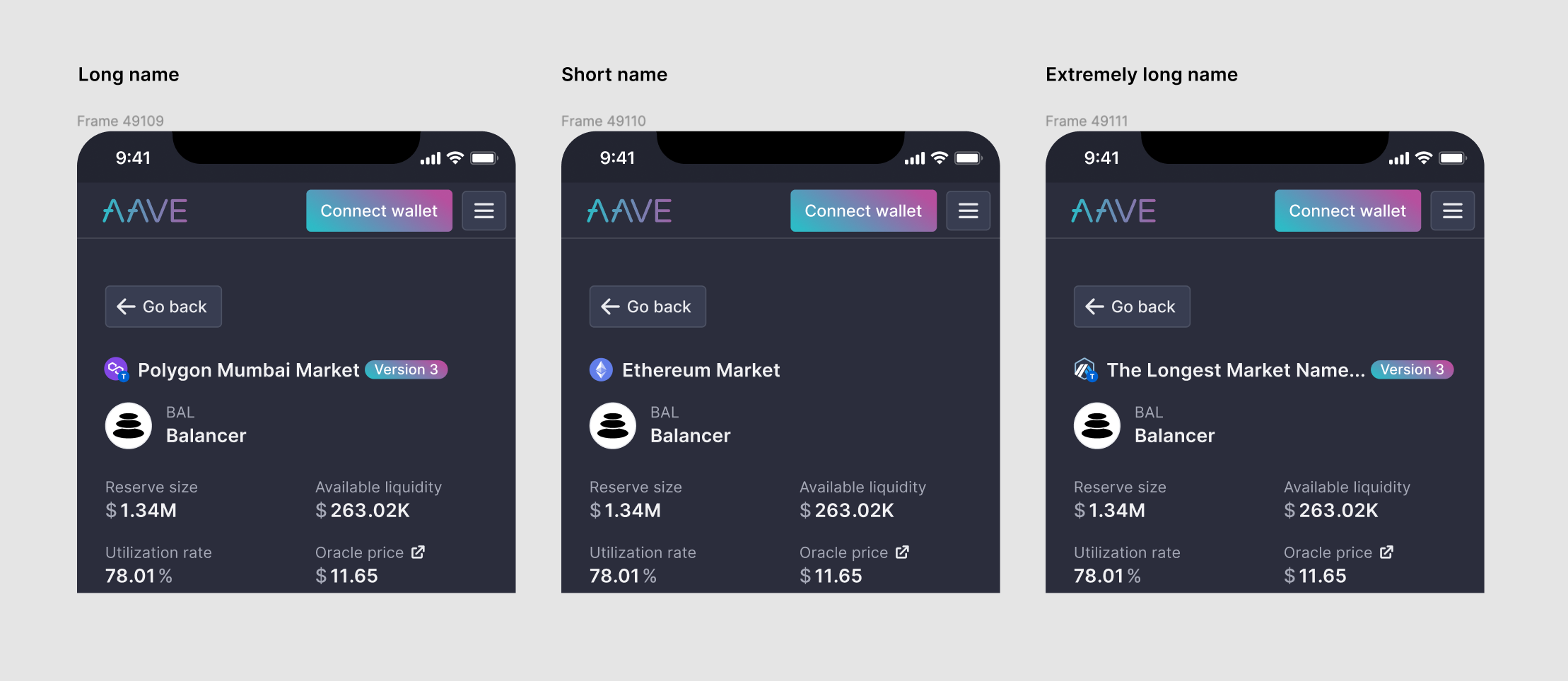The image size is (1568, 681).
Task: Open Oracle price external link in Ethereum market
Action: pyautogui.click(x=903, y=552)
